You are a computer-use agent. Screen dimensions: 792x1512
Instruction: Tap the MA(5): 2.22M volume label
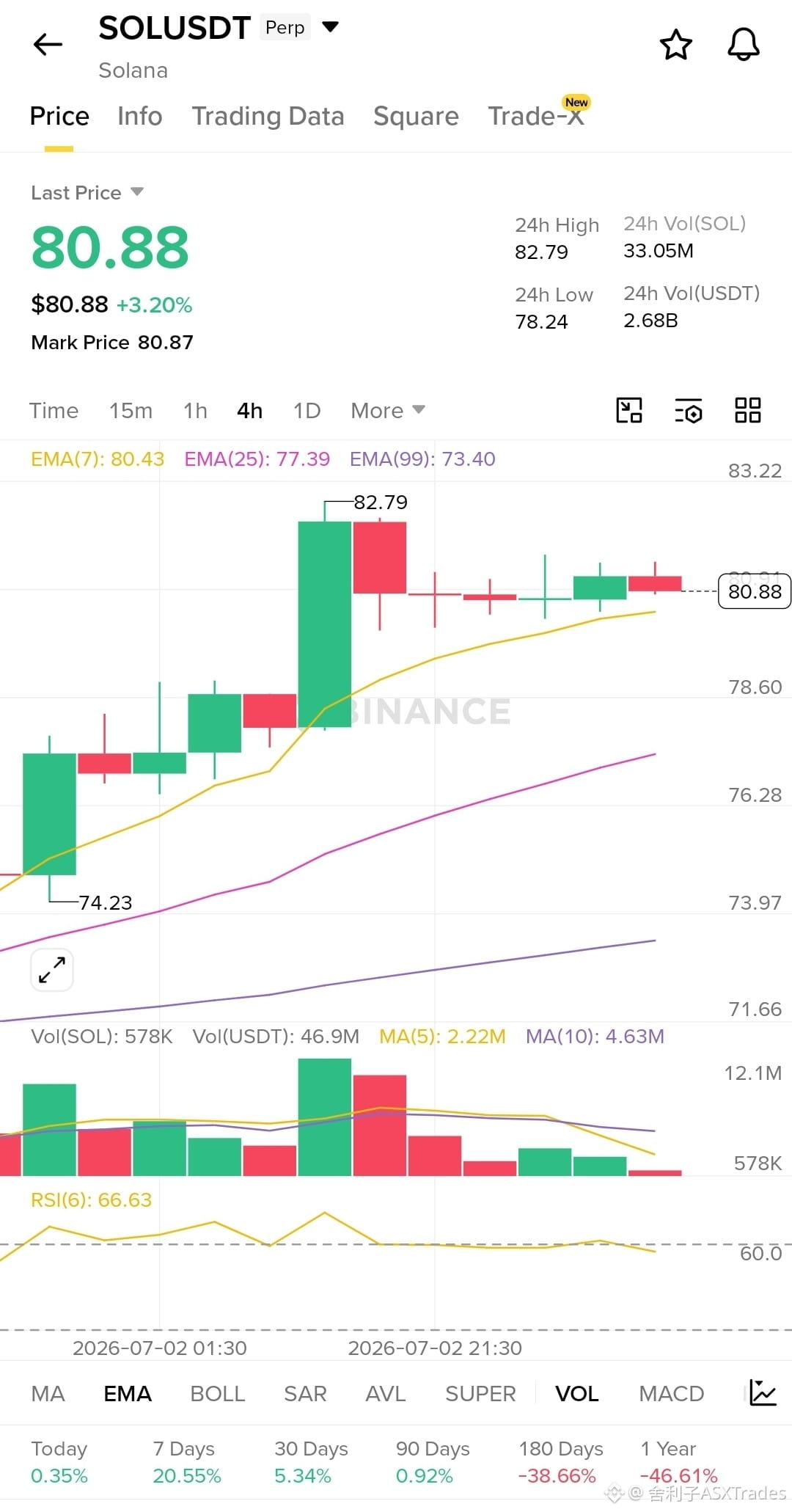tap(442, 1036)
